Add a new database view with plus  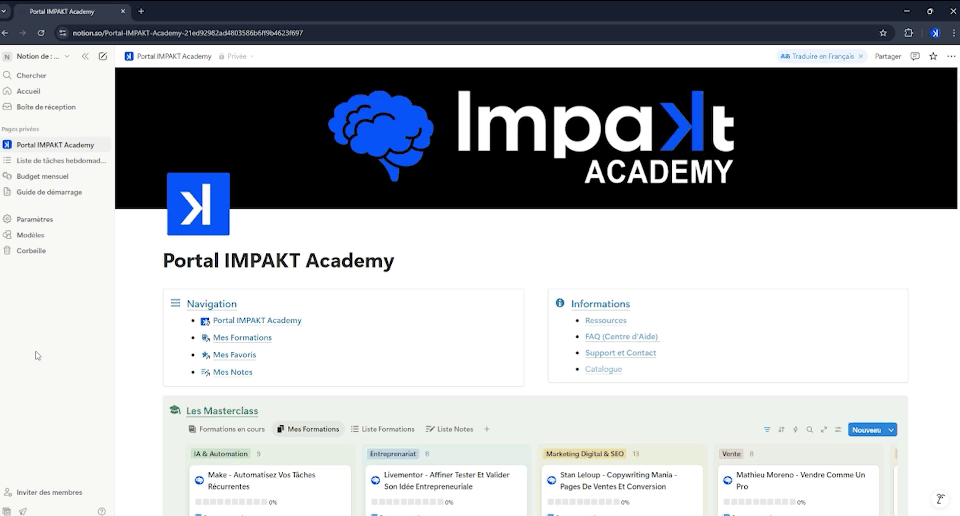[x=487, y=429]
